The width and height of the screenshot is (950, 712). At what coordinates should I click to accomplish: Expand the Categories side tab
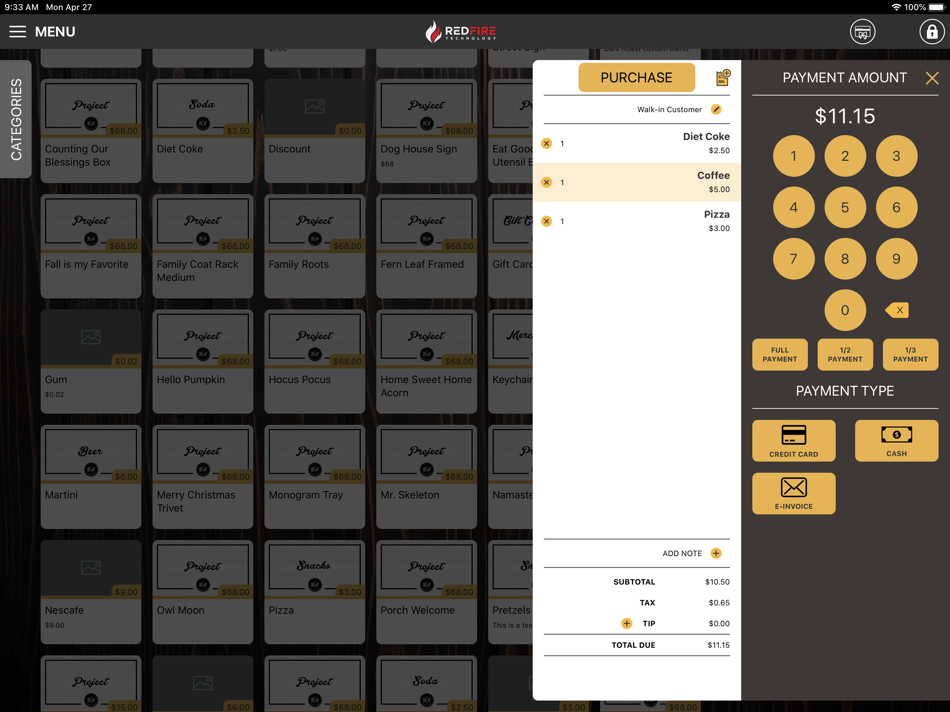pyautogui.click(x=16, y=119)
